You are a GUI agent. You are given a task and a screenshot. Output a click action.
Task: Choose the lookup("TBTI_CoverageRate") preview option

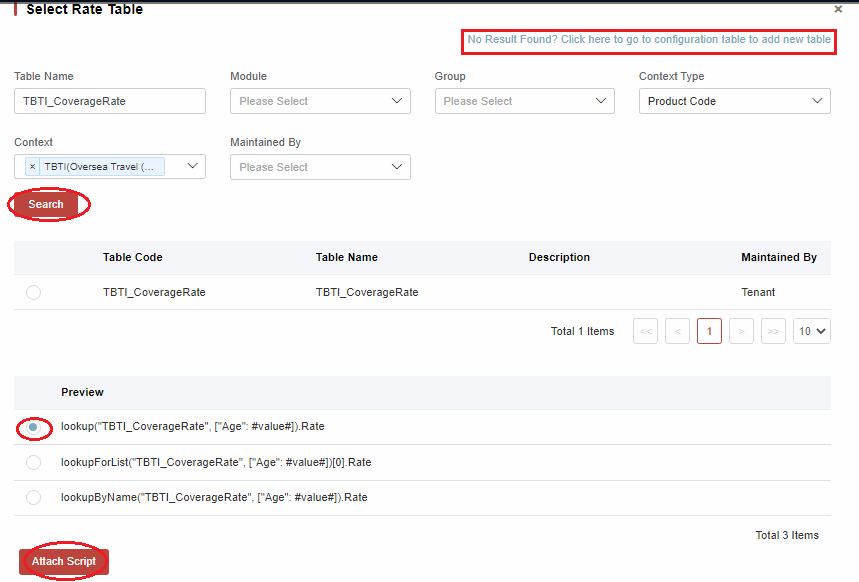[x=33, y=427]
